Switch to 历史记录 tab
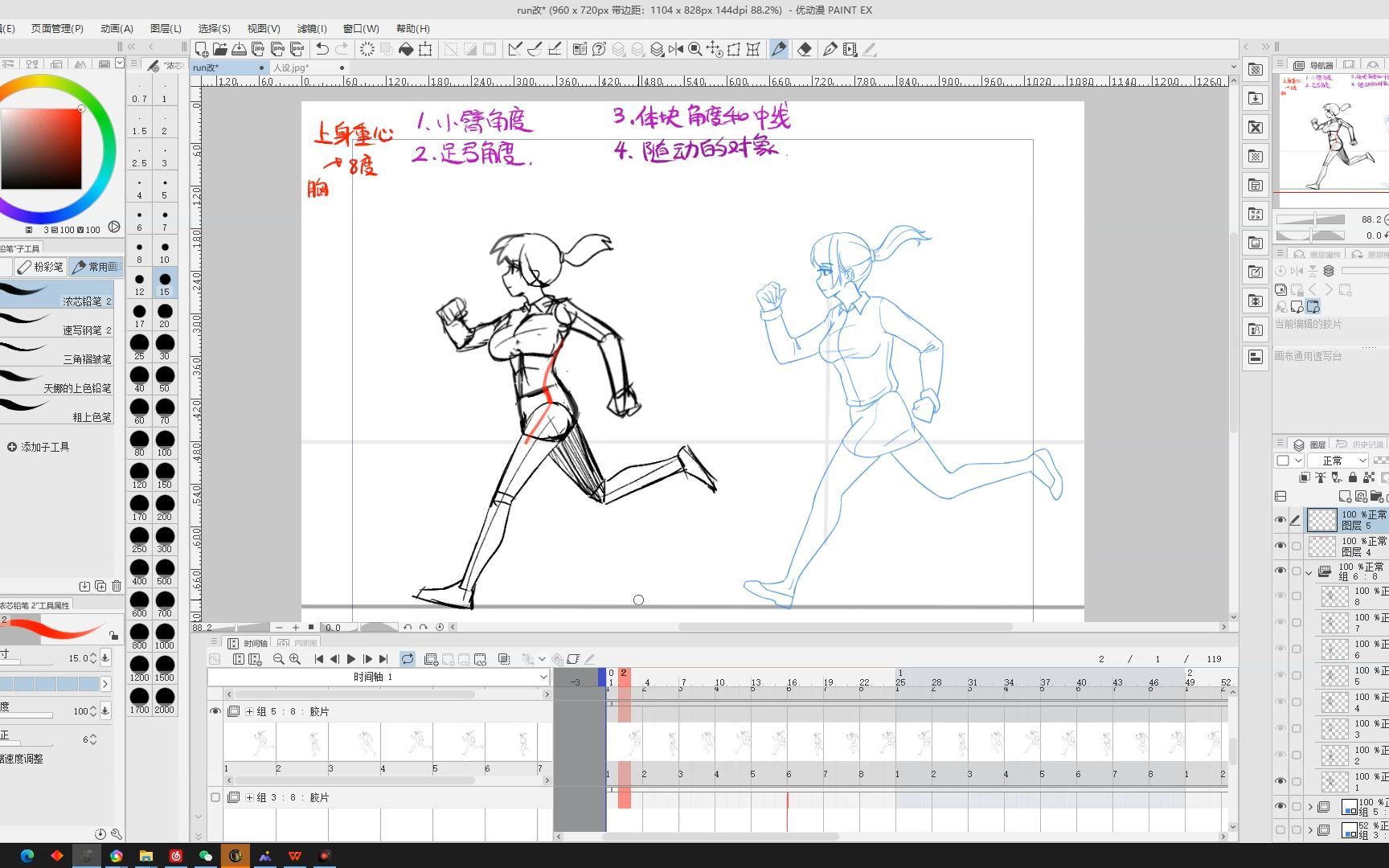This screenshot has height=868, width=1389. tap(1359, 444)
